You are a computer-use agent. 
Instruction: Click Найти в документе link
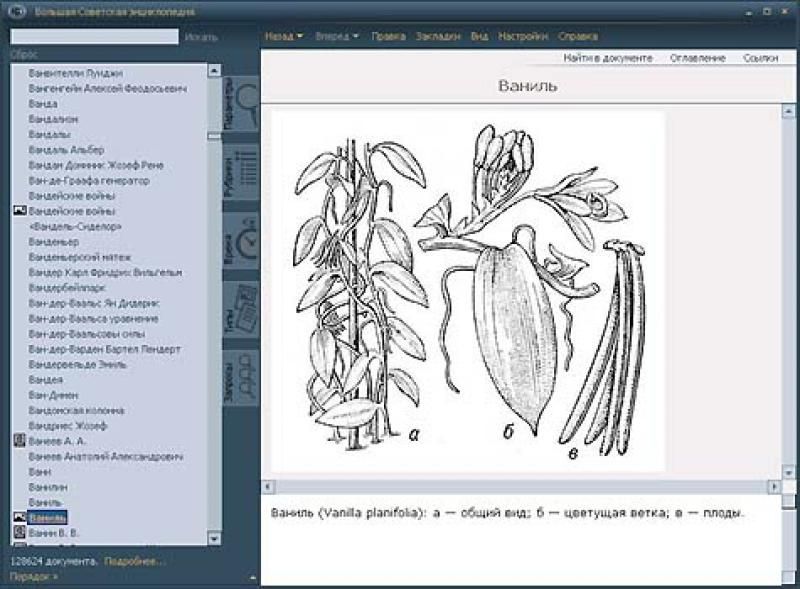tap(607, 58)
